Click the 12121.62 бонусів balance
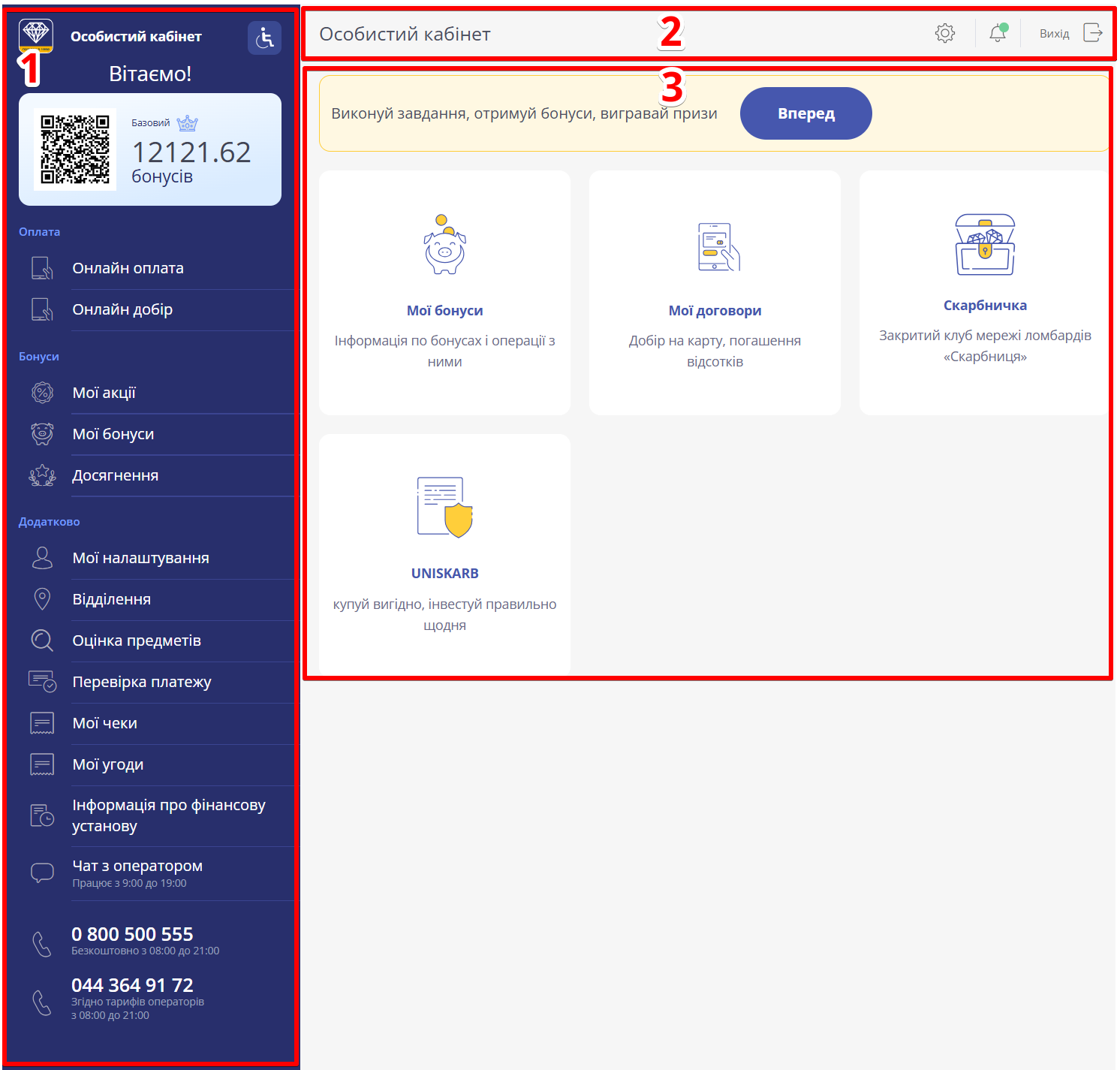Screen dimensions: 1120x1070 click(x=191, y=162)
